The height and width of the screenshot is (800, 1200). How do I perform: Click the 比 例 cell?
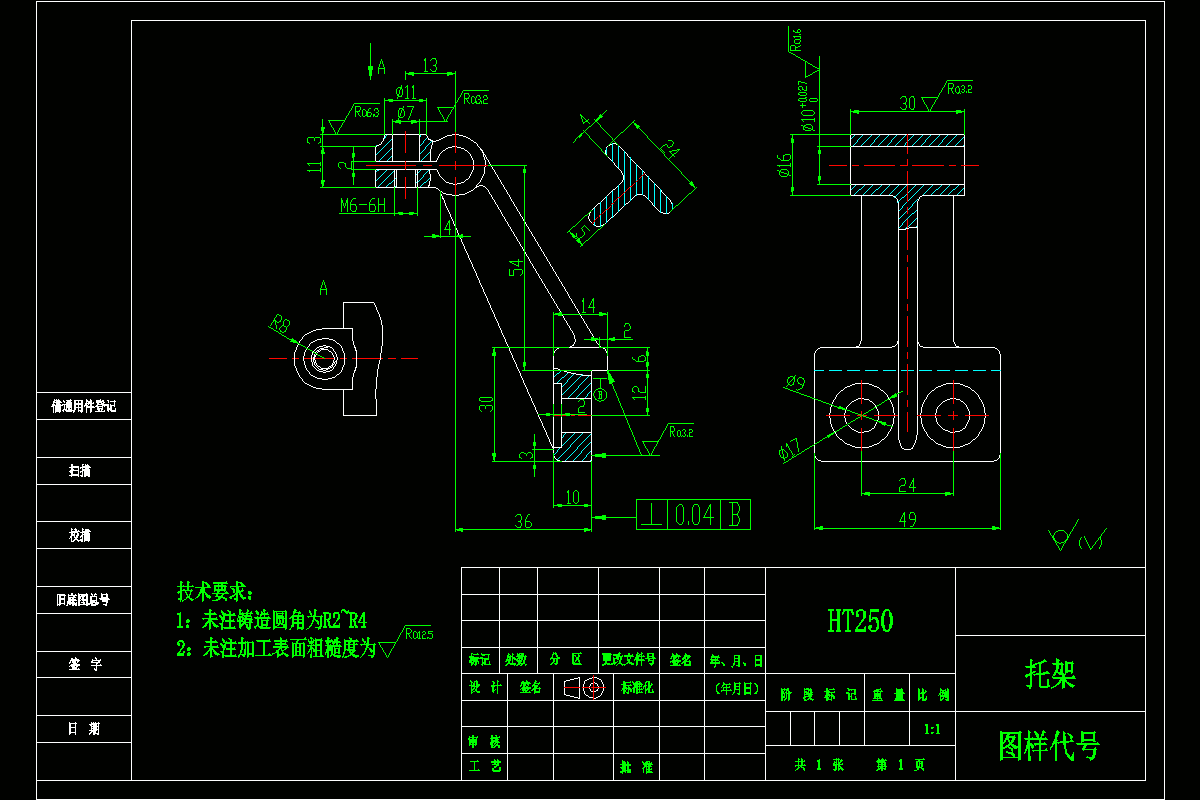[x=933, y=695]
